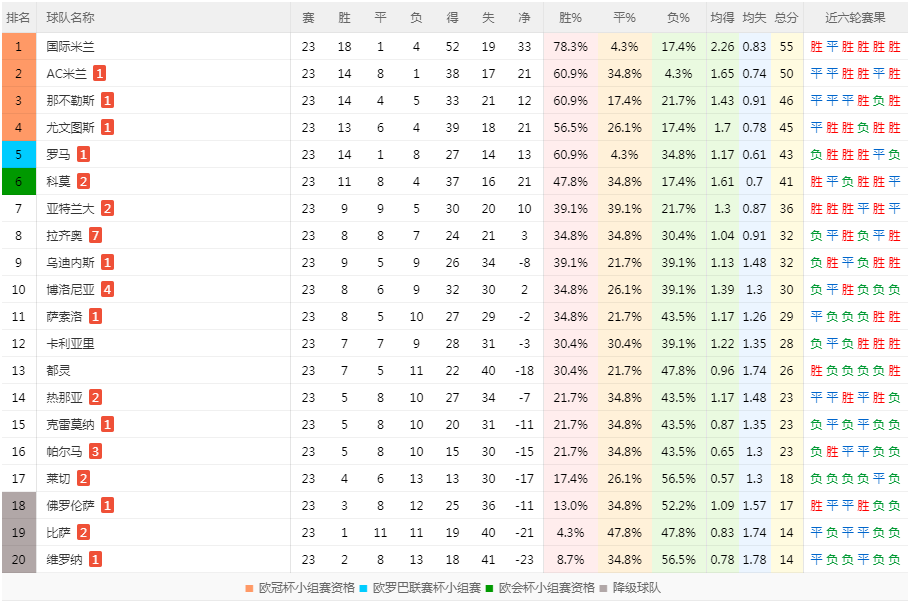This screenshot has width=911, height=606.
Task: Click the red badge next to 拉齐奥
Action: point(95,235)
